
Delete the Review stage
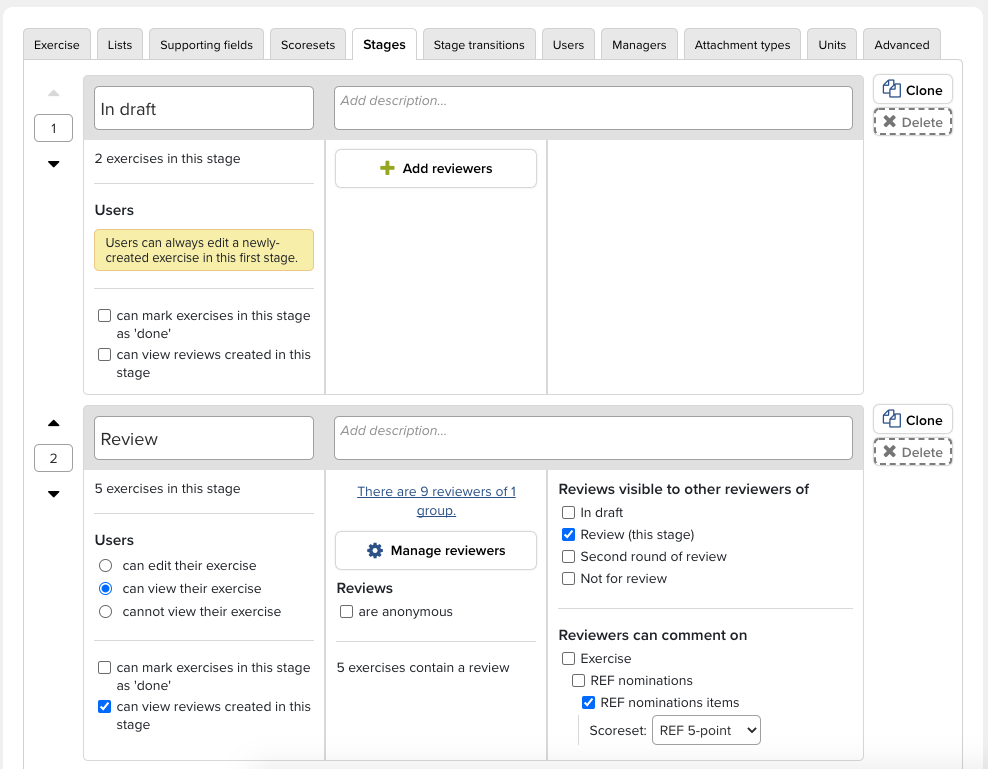[912, 452]
